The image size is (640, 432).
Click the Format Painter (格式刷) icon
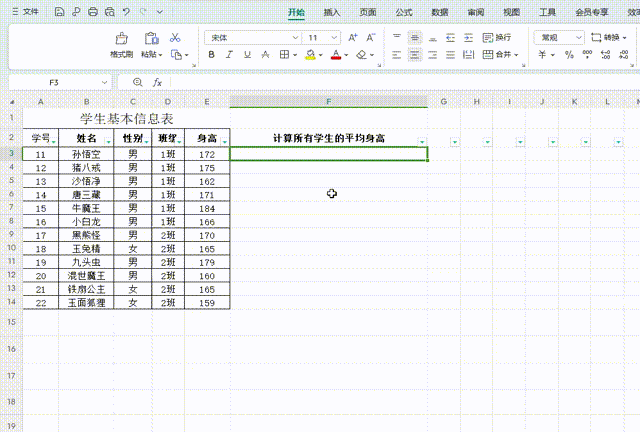122,39
